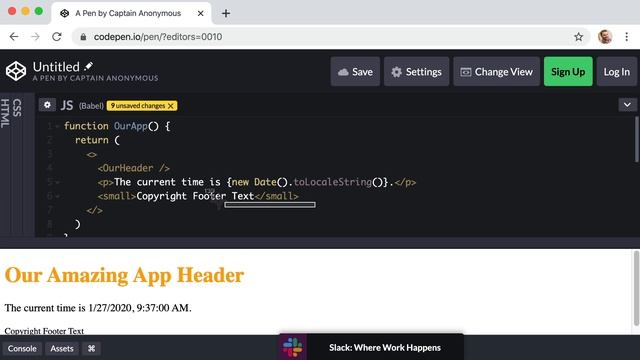Click "toLocaleString" in the code editor
Image resolution: width=640 pixels, height=360 pixels.
pos(333,182)
